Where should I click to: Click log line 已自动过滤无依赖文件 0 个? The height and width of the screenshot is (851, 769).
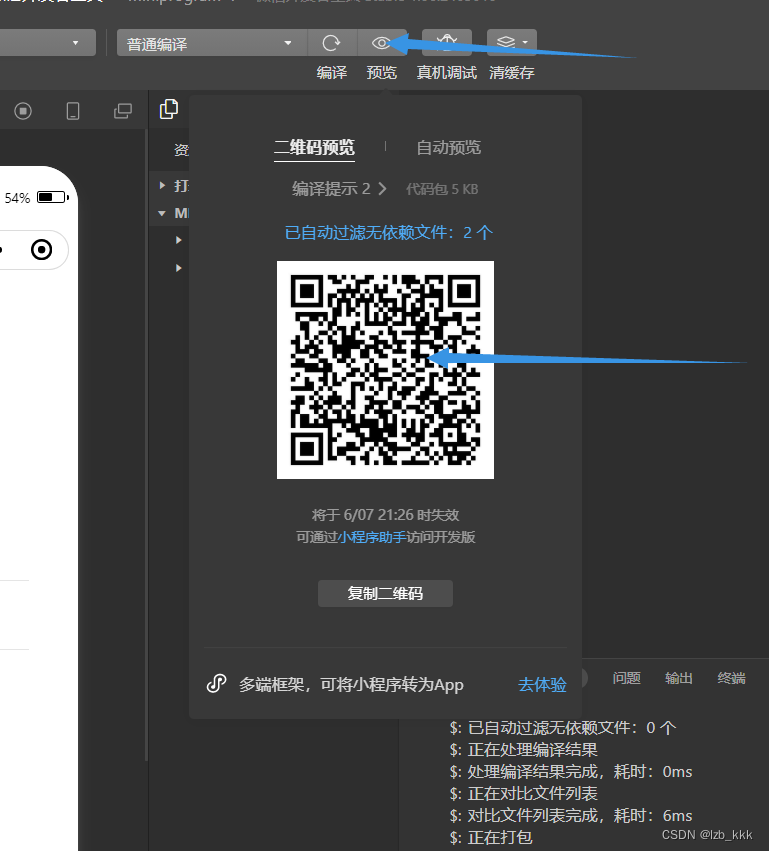(x=563, y=727)
